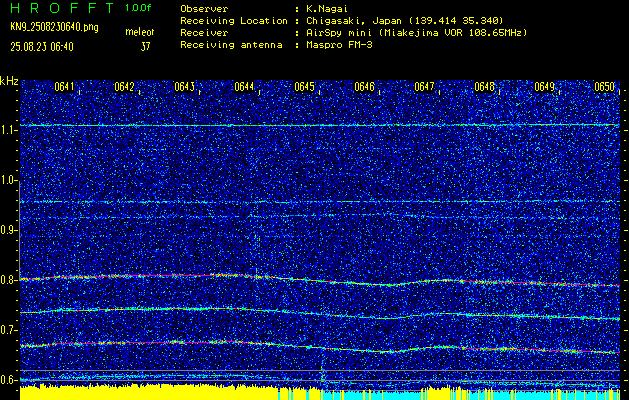The height and width of the screenshot is (400, 629).
Task: Click the Receiving Location label
Action: click(234, 20)
